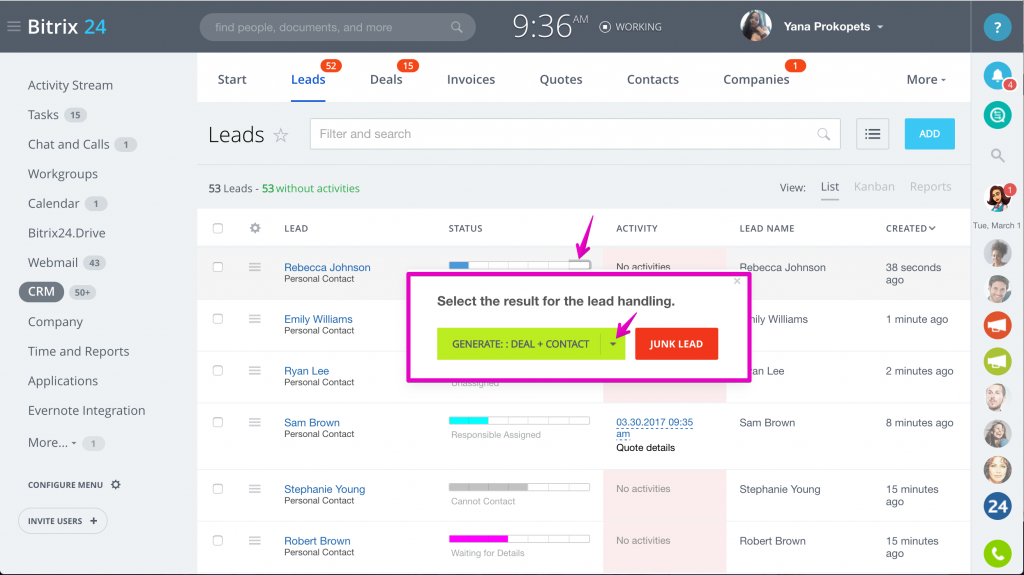Open row menu for Emily Williams

click(x=255, y=319)
